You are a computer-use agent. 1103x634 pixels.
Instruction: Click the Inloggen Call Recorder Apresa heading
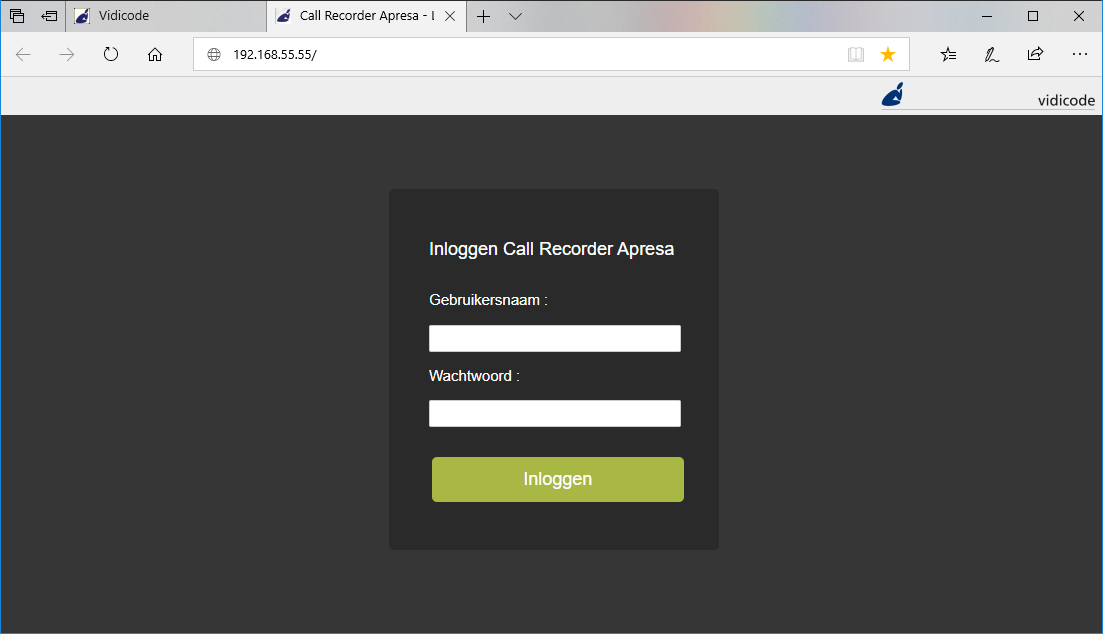pos(552,249)
